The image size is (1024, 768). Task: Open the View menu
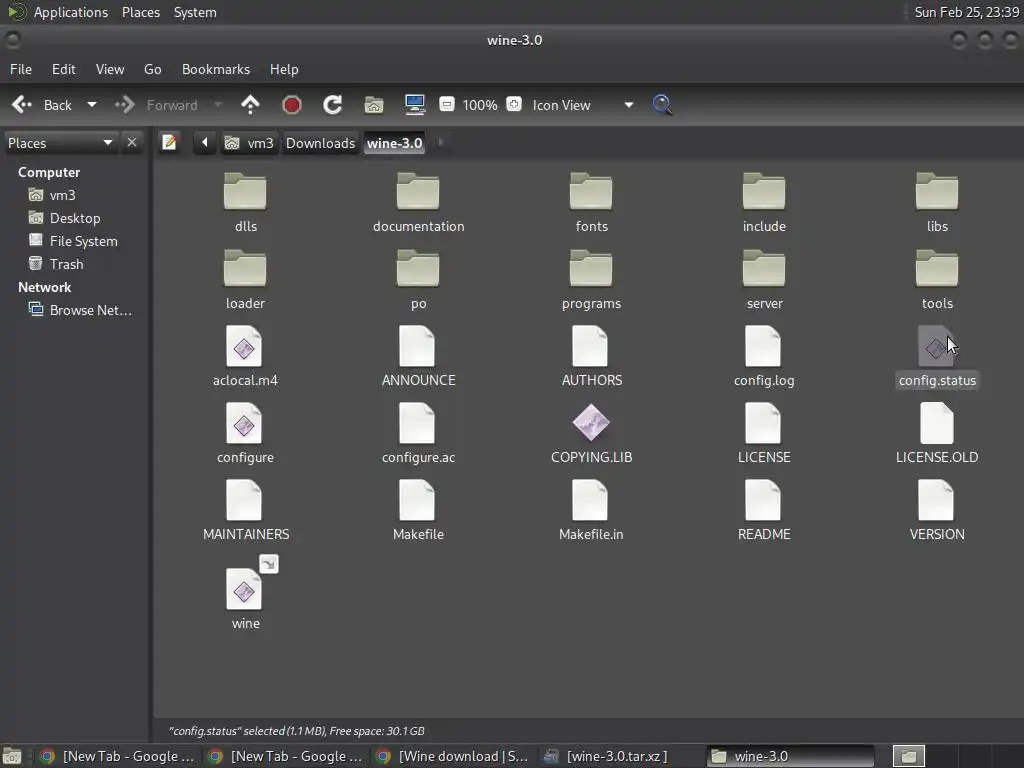[110, 69]
